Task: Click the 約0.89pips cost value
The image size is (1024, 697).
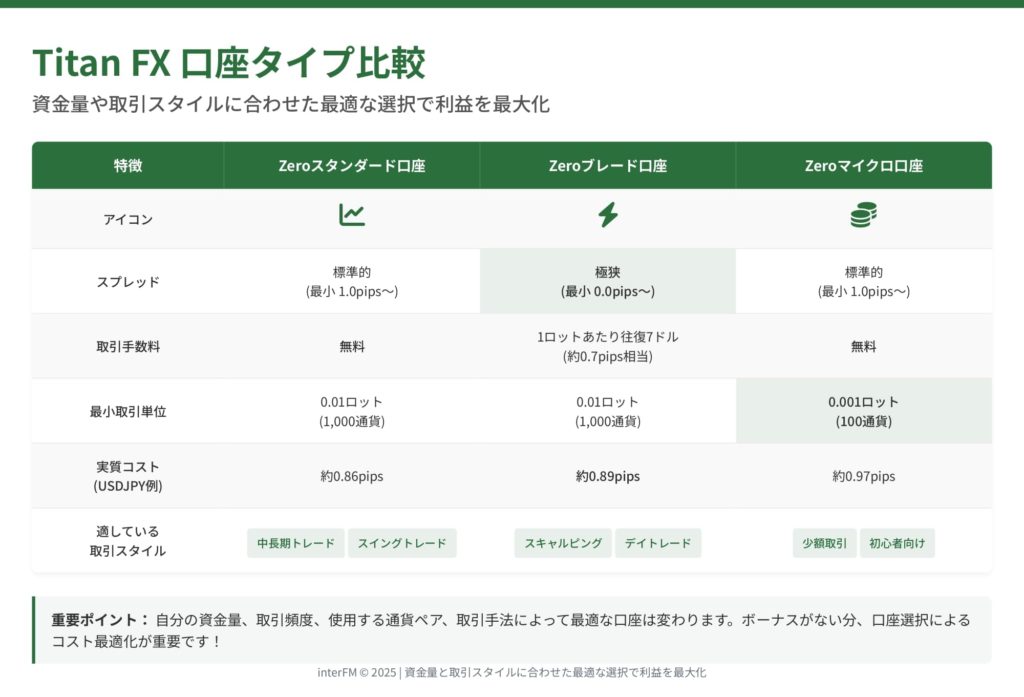Action: coord(607,476)
